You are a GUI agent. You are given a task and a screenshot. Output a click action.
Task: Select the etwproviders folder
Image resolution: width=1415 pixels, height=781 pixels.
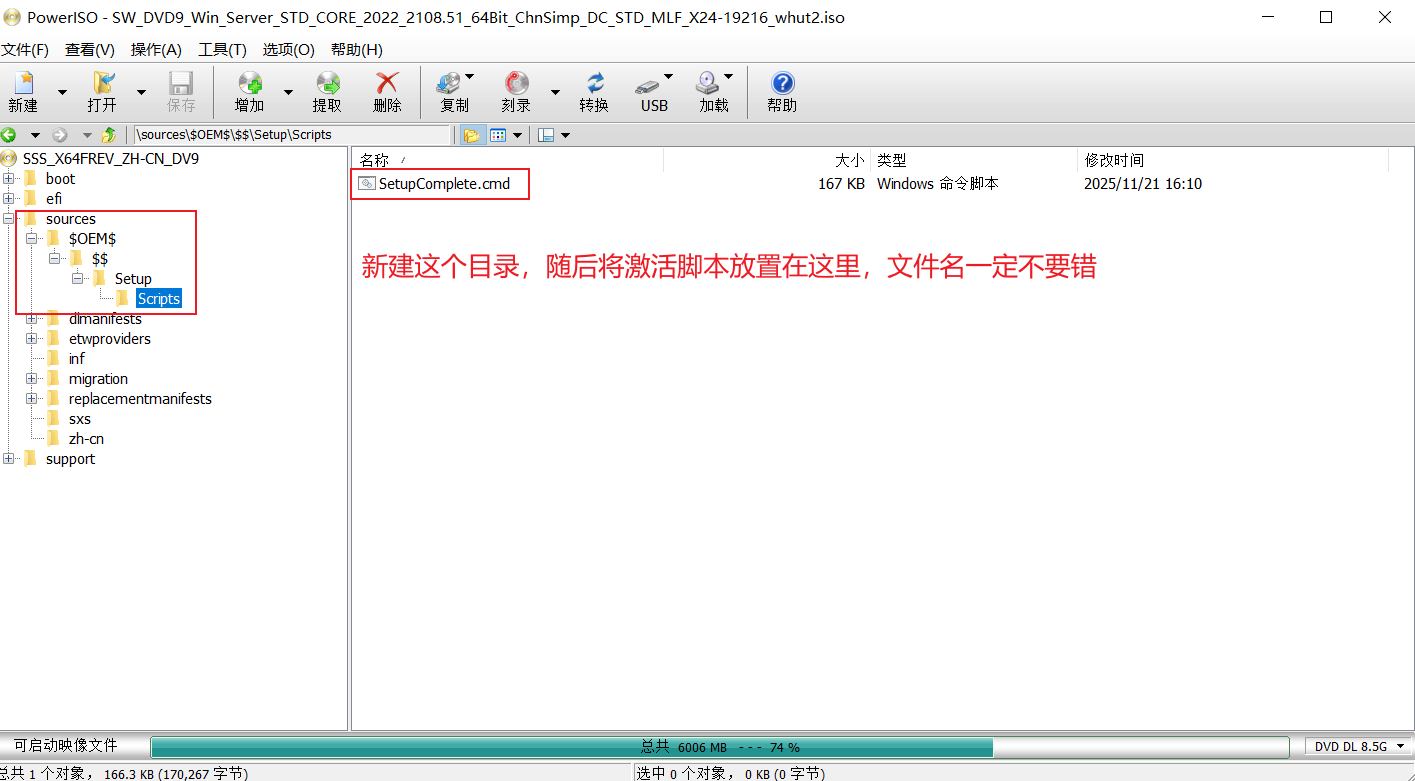tap(110, 339)
